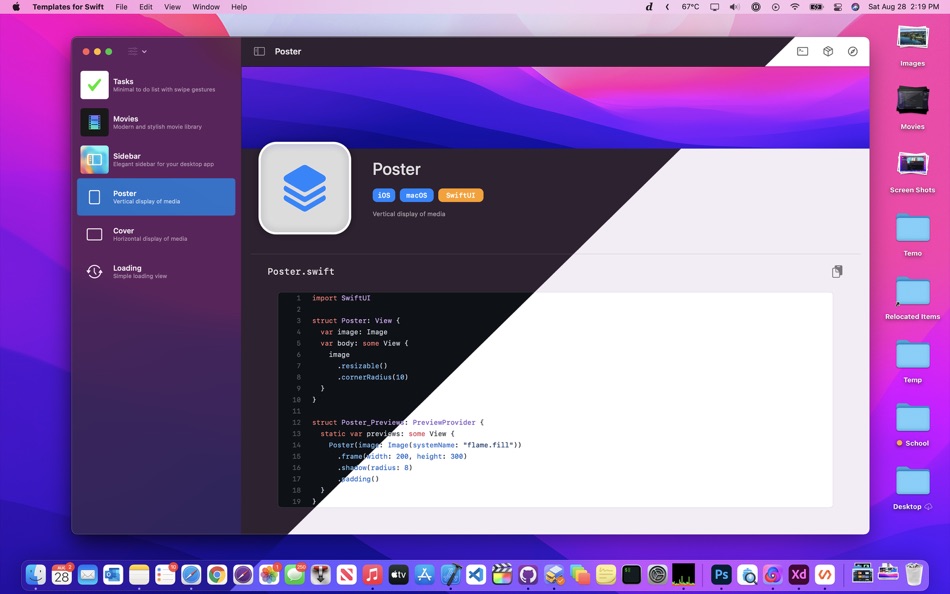Click the Wi-Fi status icon
Screen dimensions: 950x594
pyautogui.click(x=795, y=7)
